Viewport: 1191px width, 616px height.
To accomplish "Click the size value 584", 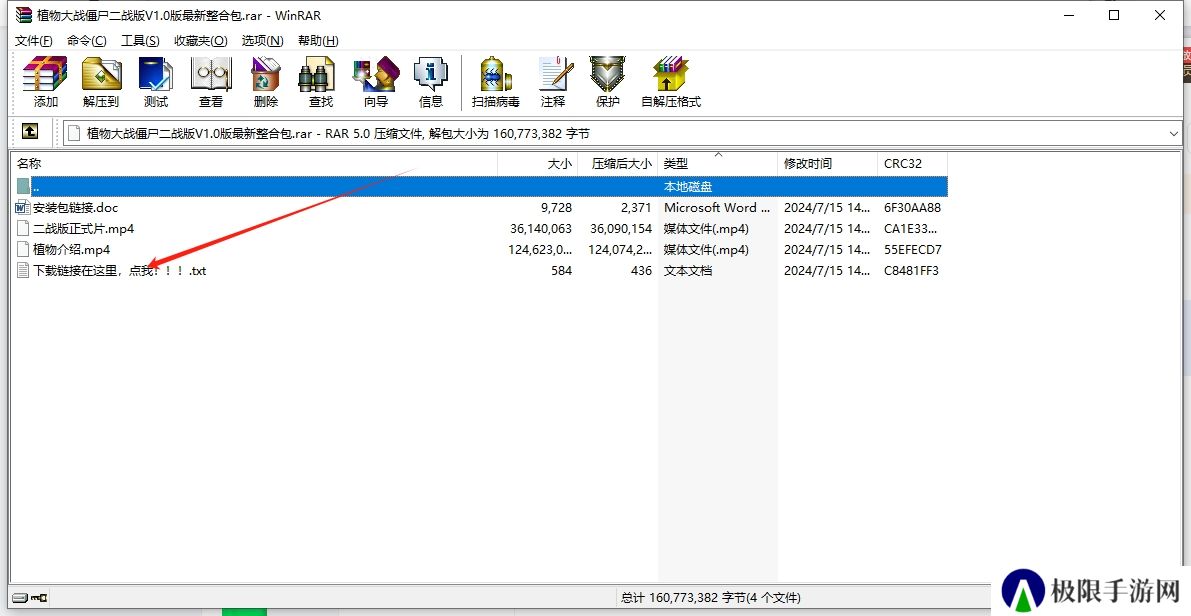I will point(561,270).
